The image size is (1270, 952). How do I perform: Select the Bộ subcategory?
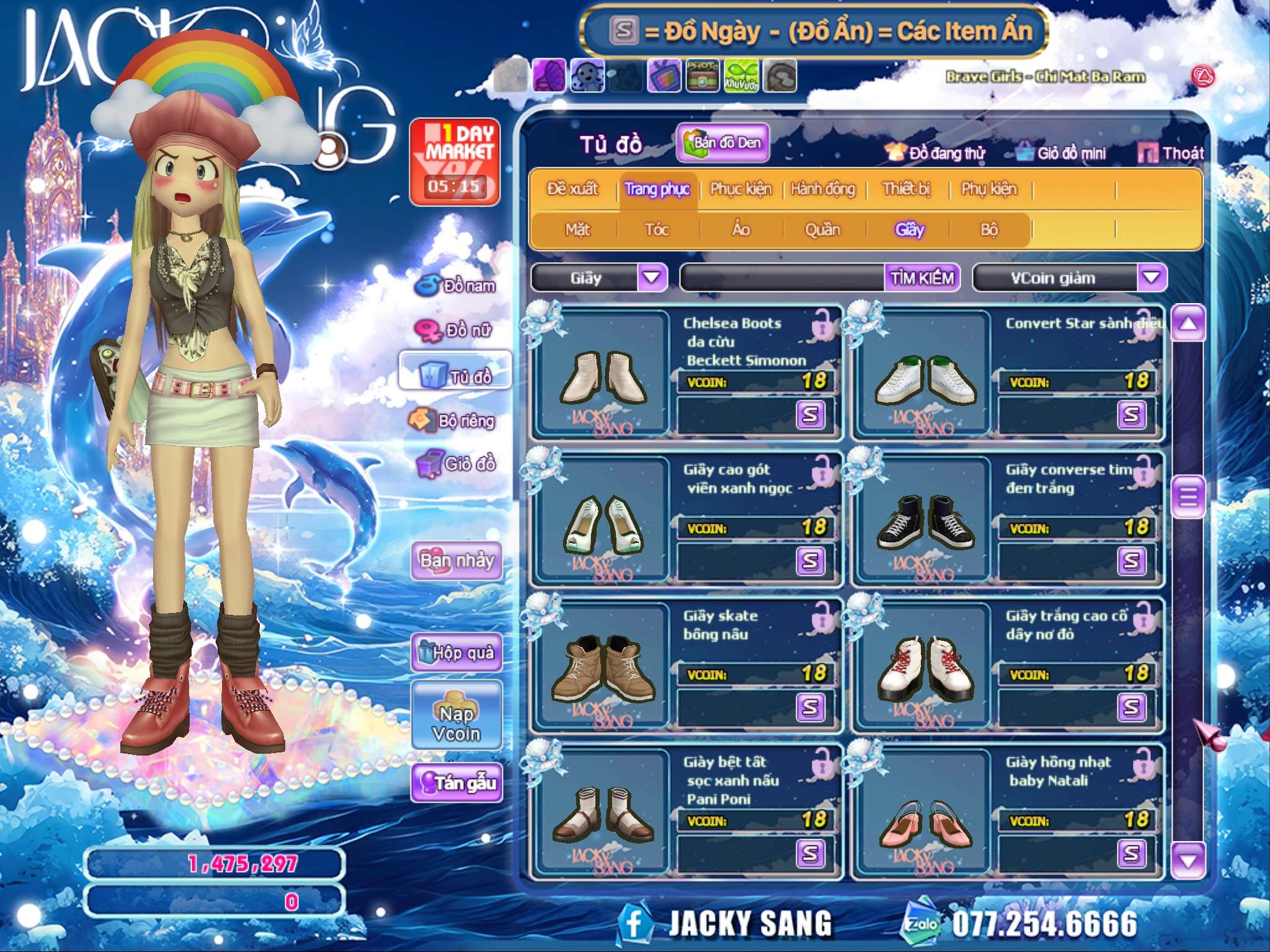[x=989, y=230]
